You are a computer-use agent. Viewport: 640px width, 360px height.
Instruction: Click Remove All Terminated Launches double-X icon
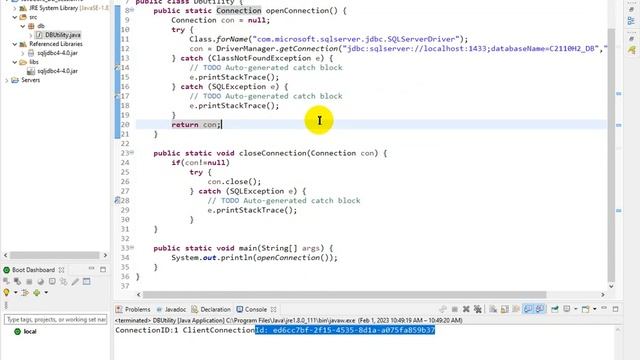click(x=478, y=309)
